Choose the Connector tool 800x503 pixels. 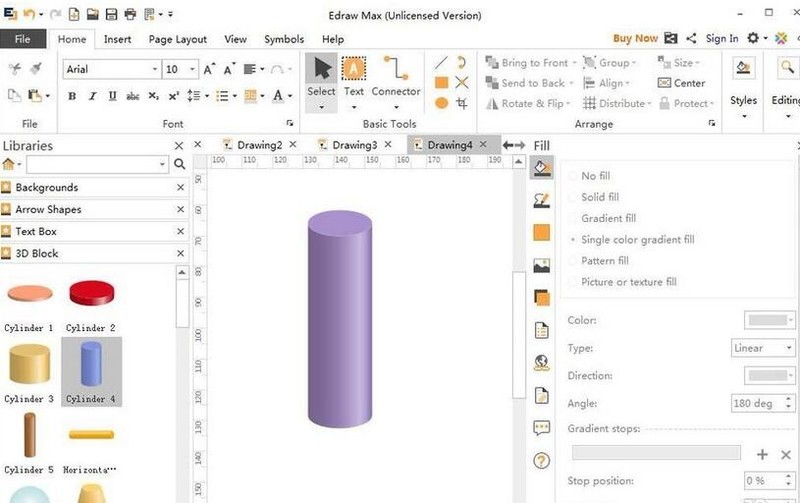tap(396, 82)
